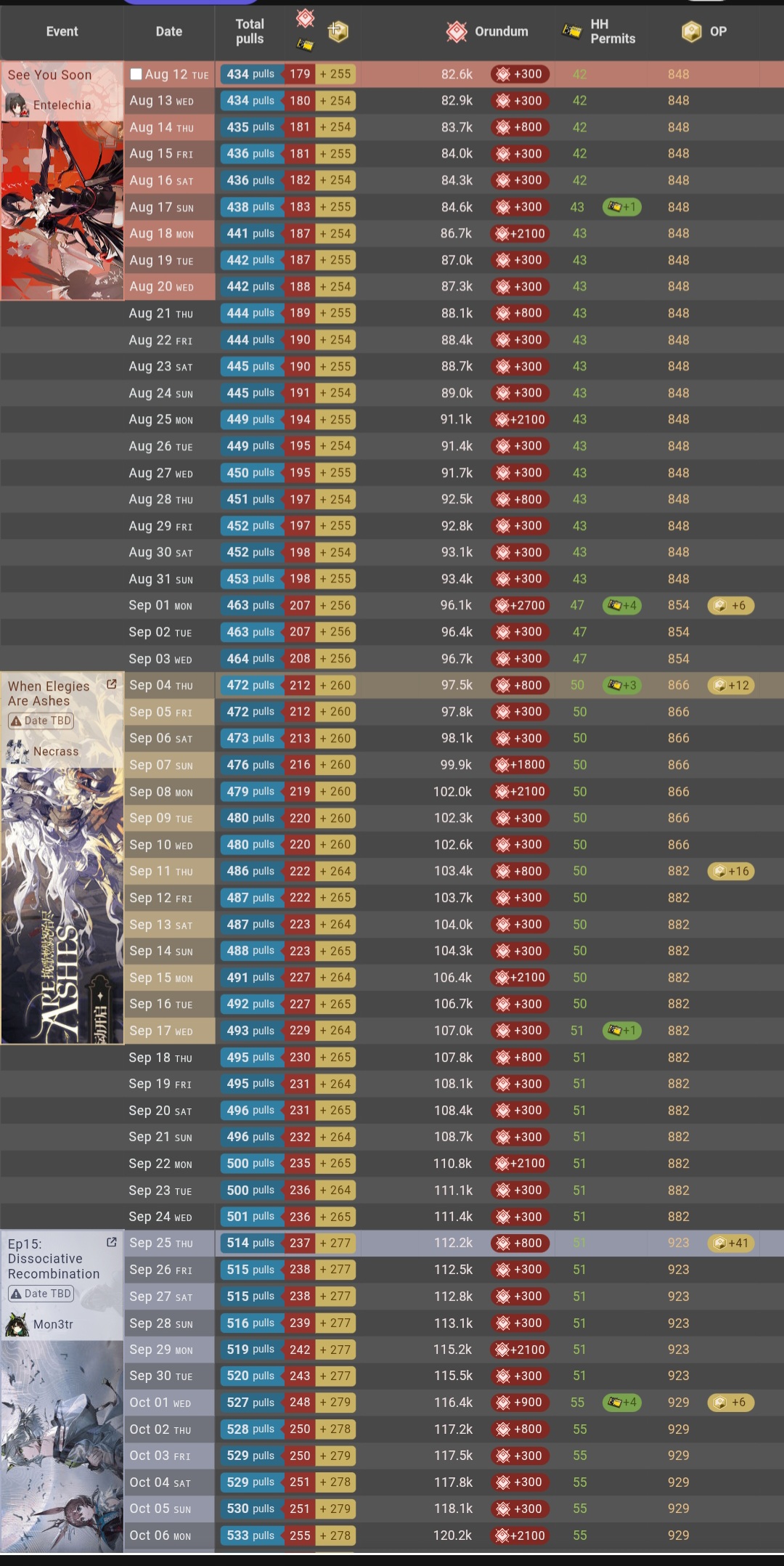Click the Mon3tr operator avatar icon

(x=17, y=1324)
